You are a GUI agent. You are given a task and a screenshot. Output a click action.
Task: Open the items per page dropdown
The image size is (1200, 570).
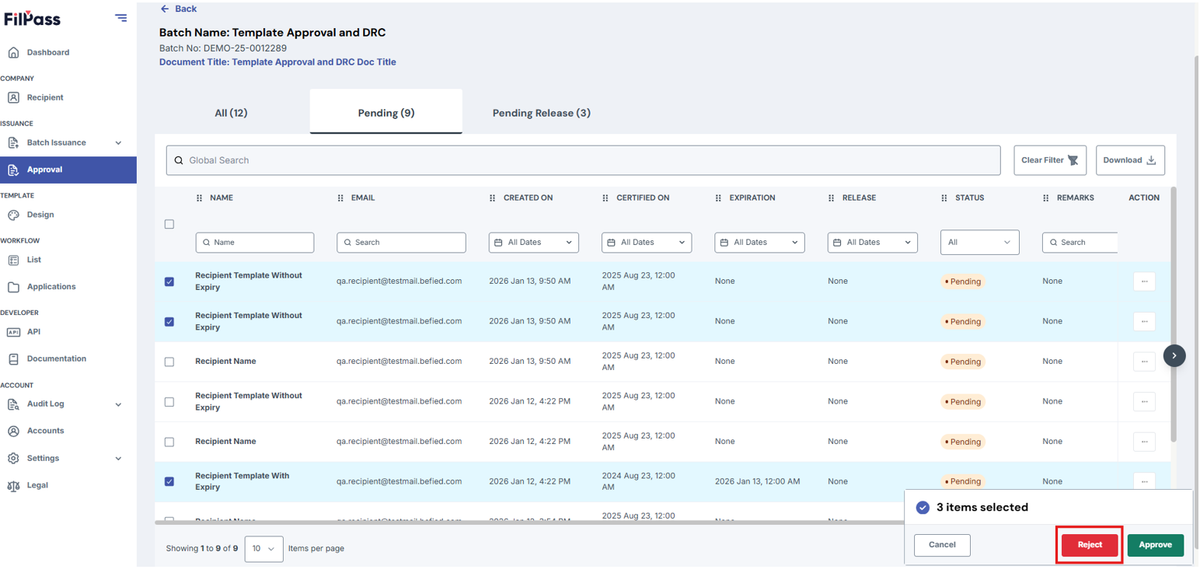coord(264,548)
